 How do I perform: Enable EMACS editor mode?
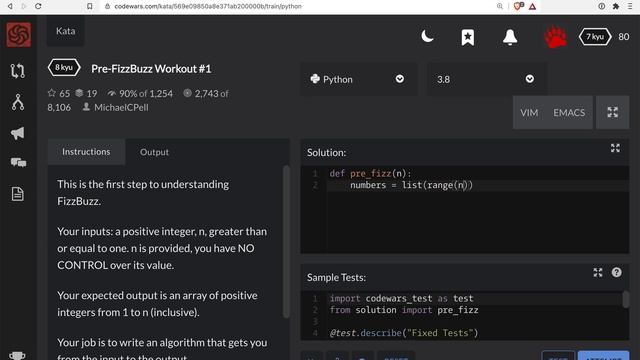coord(569,113)
